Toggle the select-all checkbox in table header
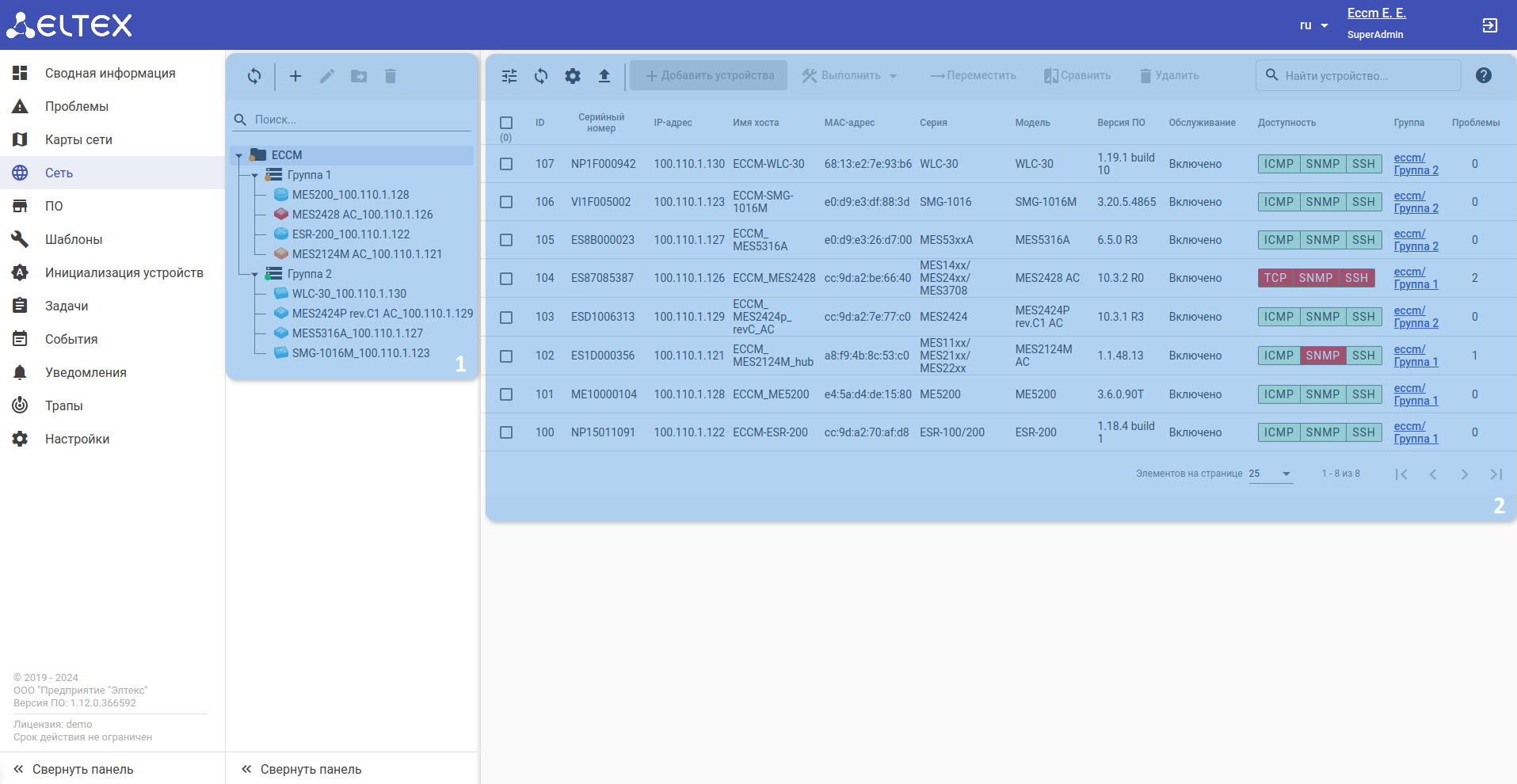This screenshot has height=784, width=1517. [506, 123]
